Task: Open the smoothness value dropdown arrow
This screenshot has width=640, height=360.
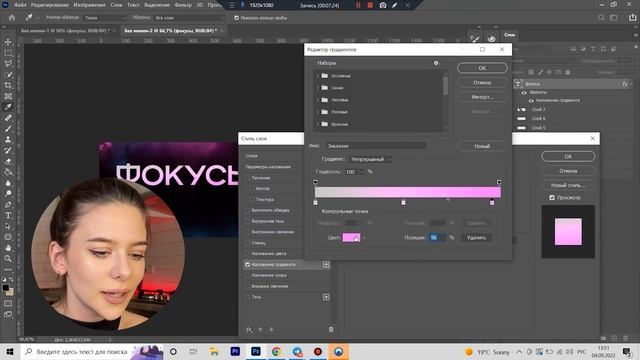Action: (361, 172)
